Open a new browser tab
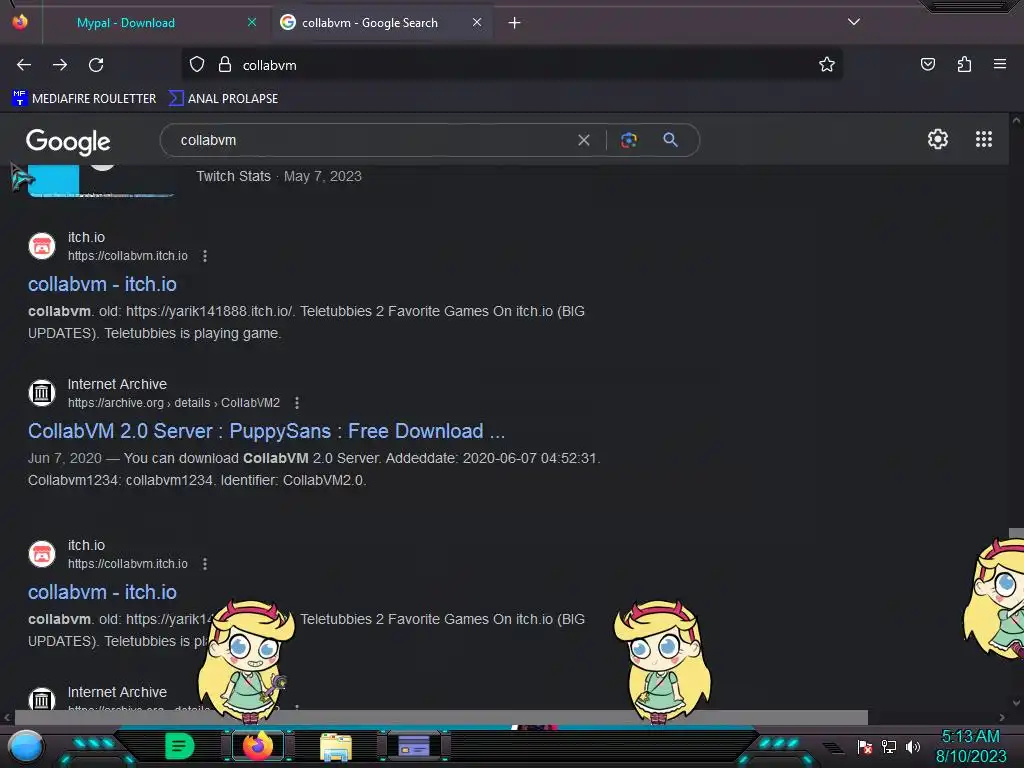This screenshot has height=768, width=1024. point(515,23)
